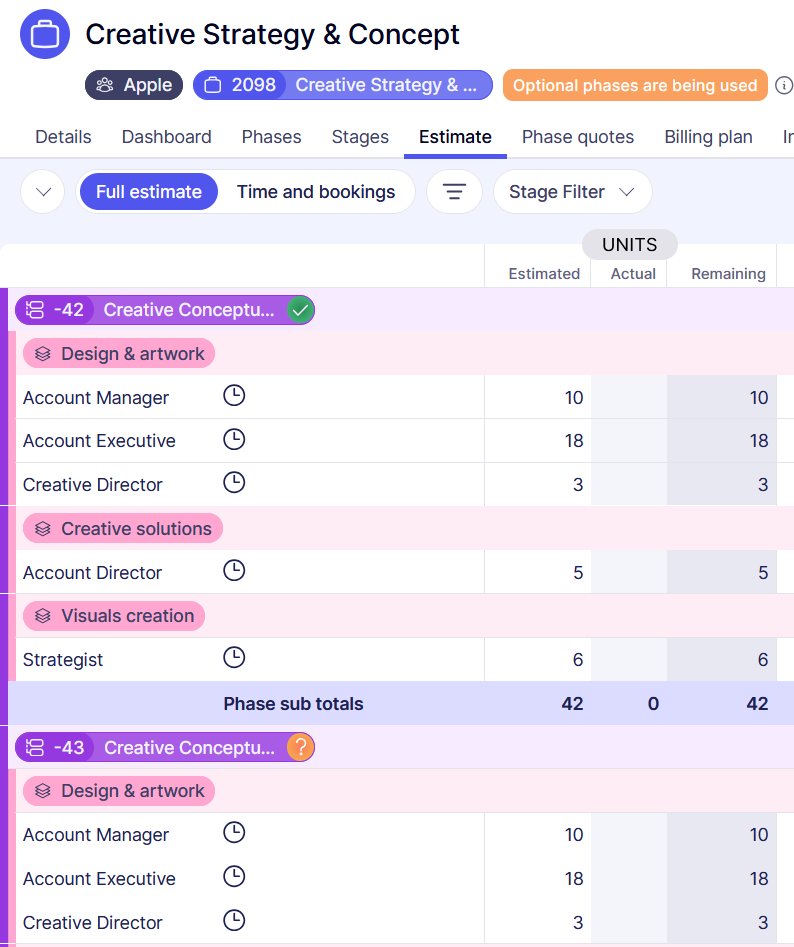The width and height of the screenshot is (794, 947).
Task: Click clock icon for Strategist row
Action: pyautogui.click(x=233, y=658)
